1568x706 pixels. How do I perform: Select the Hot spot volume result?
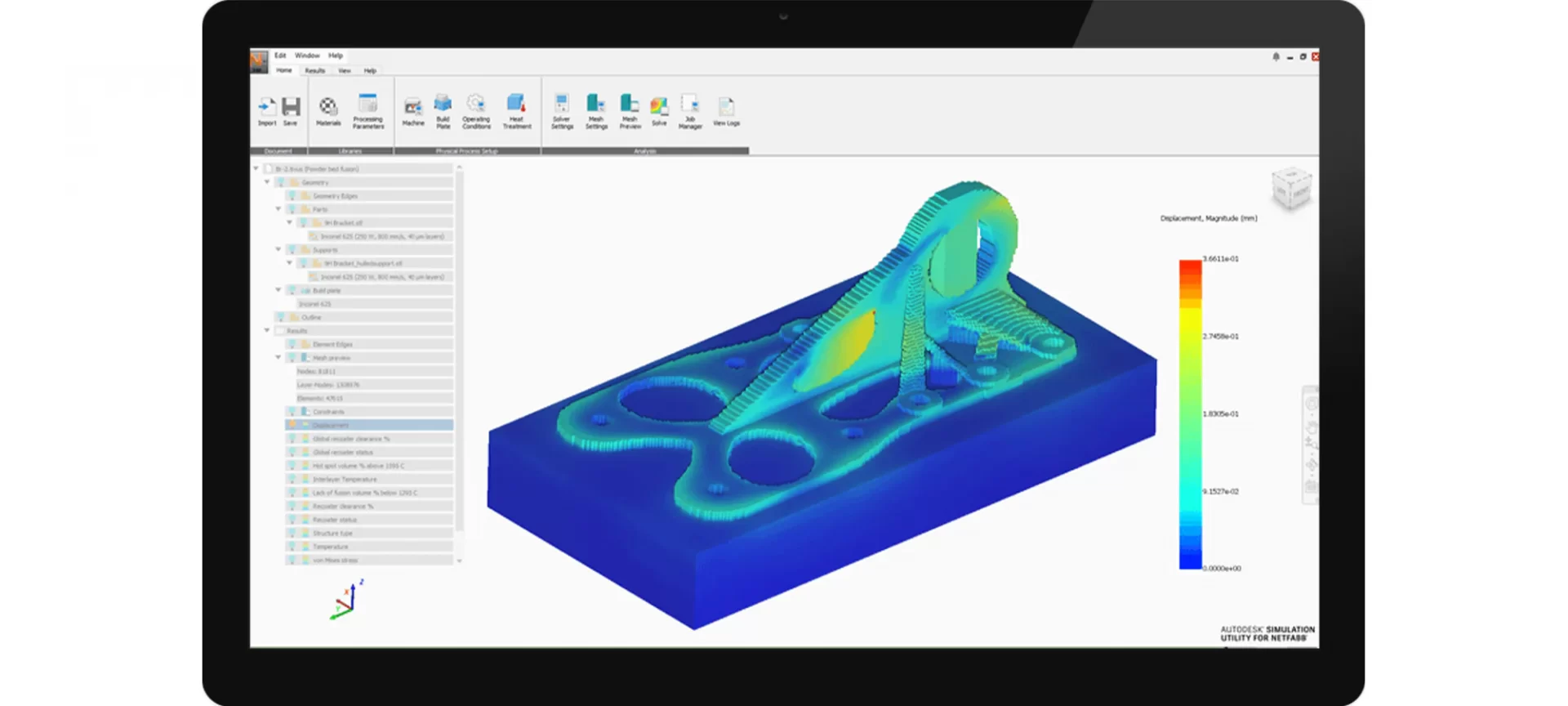coord(369,466)
